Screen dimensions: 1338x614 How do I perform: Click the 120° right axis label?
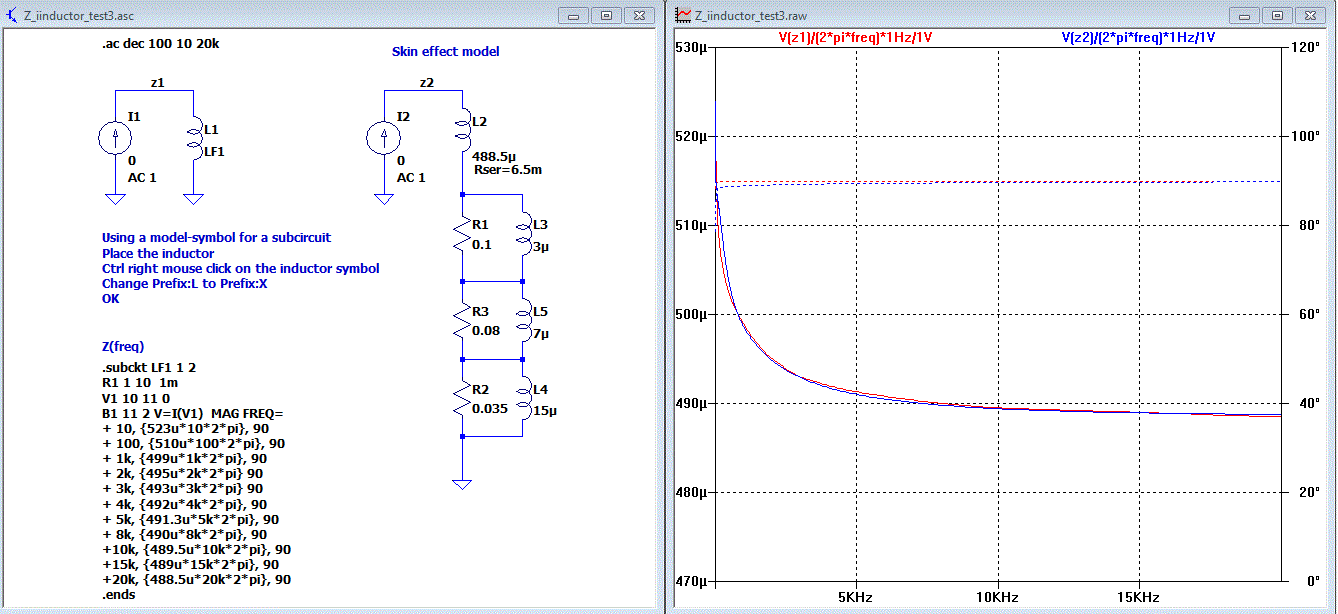pos(1306,47)
